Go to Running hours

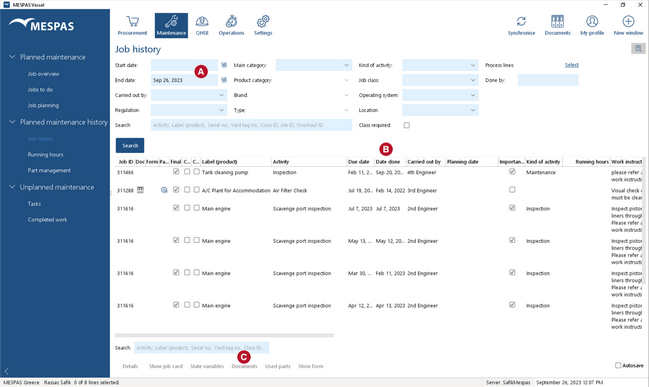point(46,154)
